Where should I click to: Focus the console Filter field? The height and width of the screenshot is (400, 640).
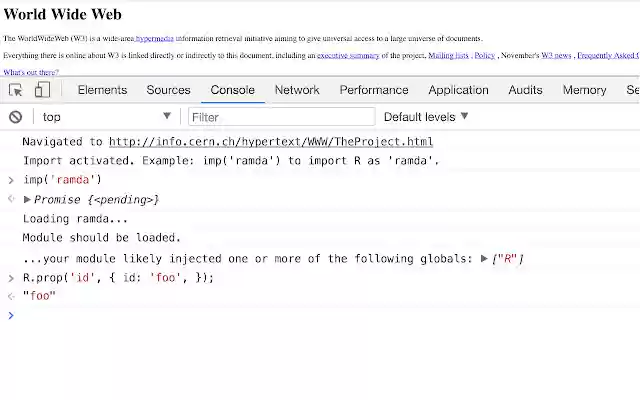282,117
